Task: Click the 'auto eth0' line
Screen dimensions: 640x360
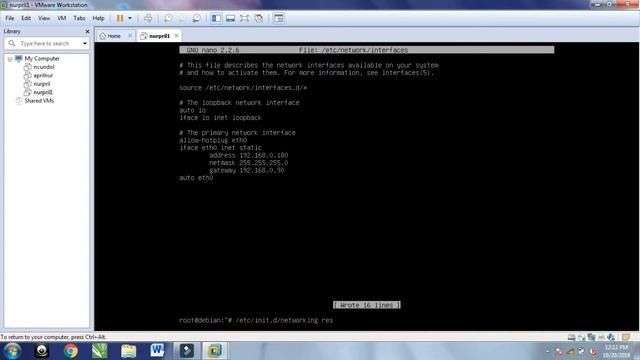Action: 196,178
